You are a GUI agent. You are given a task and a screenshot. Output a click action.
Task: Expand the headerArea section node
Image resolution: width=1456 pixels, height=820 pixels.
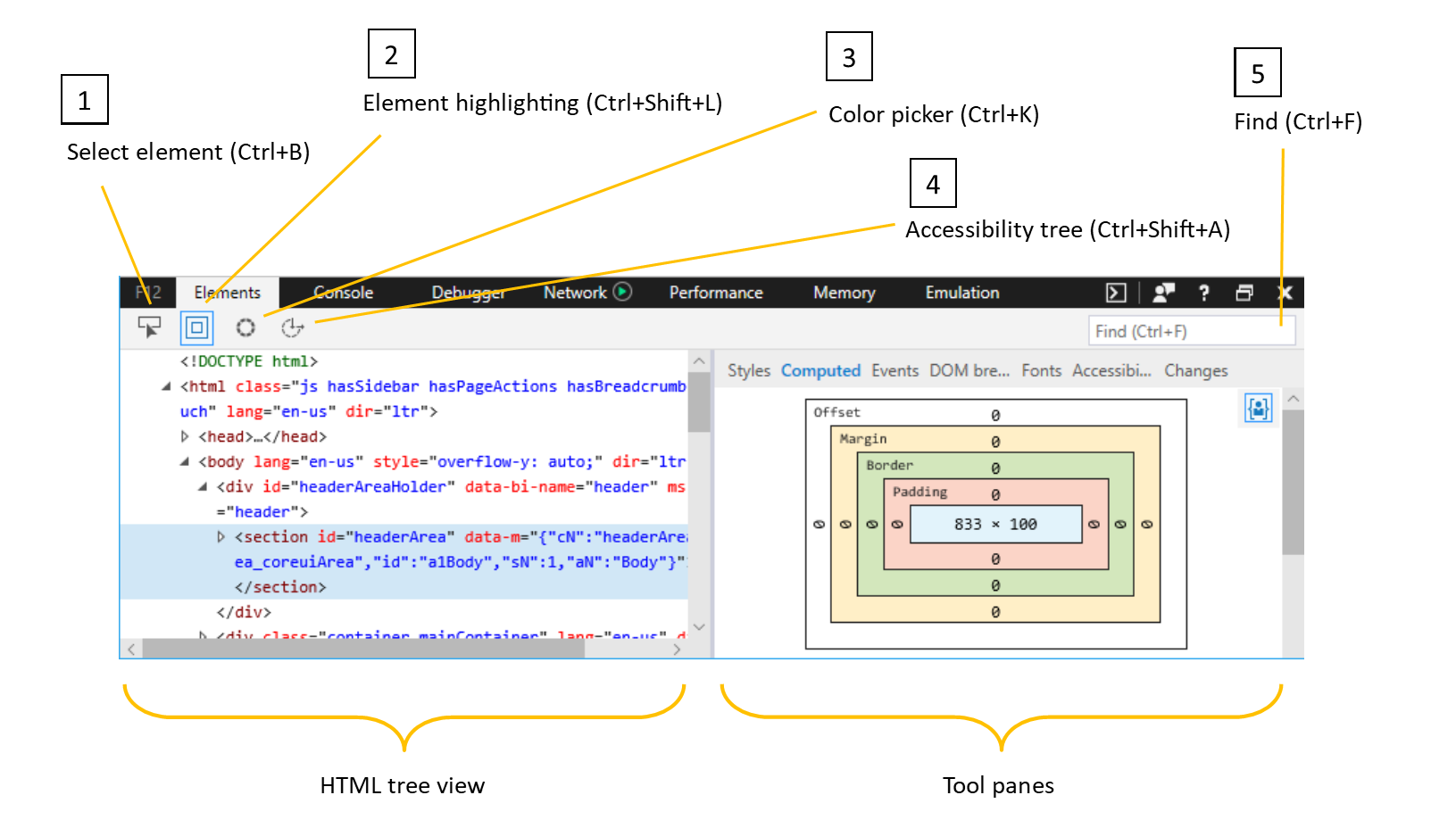[220, 536]
